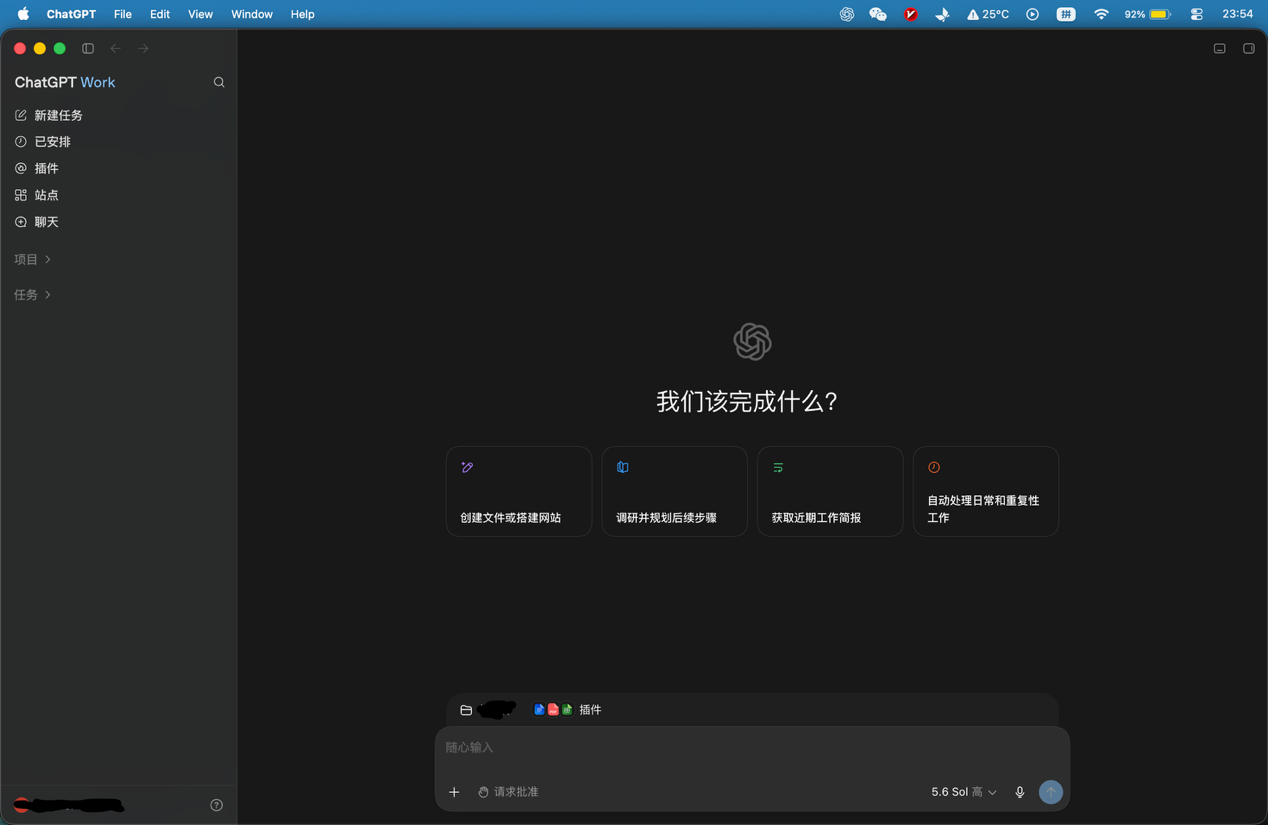1268x825 pixels.
Task: Click the folder icon above the input
Action: 466,710
